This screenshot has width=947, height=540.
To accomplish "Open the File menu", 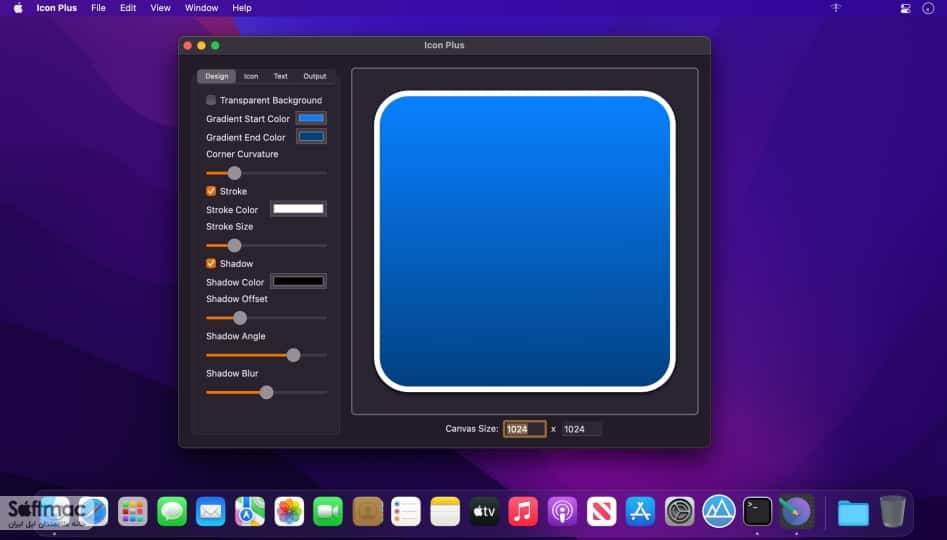I will (98, 8).
